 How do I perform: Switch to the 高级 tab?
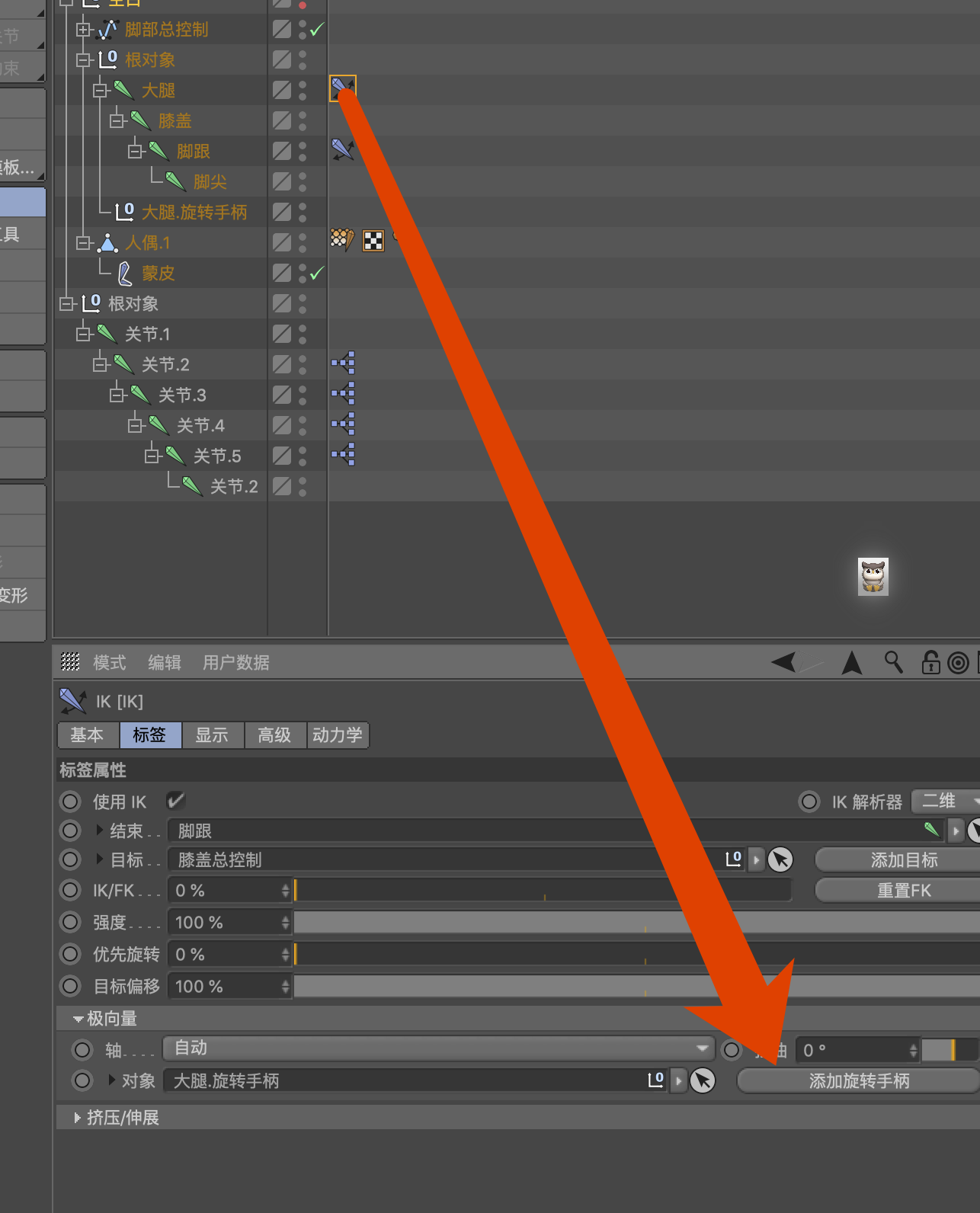[x=275, y=735]
